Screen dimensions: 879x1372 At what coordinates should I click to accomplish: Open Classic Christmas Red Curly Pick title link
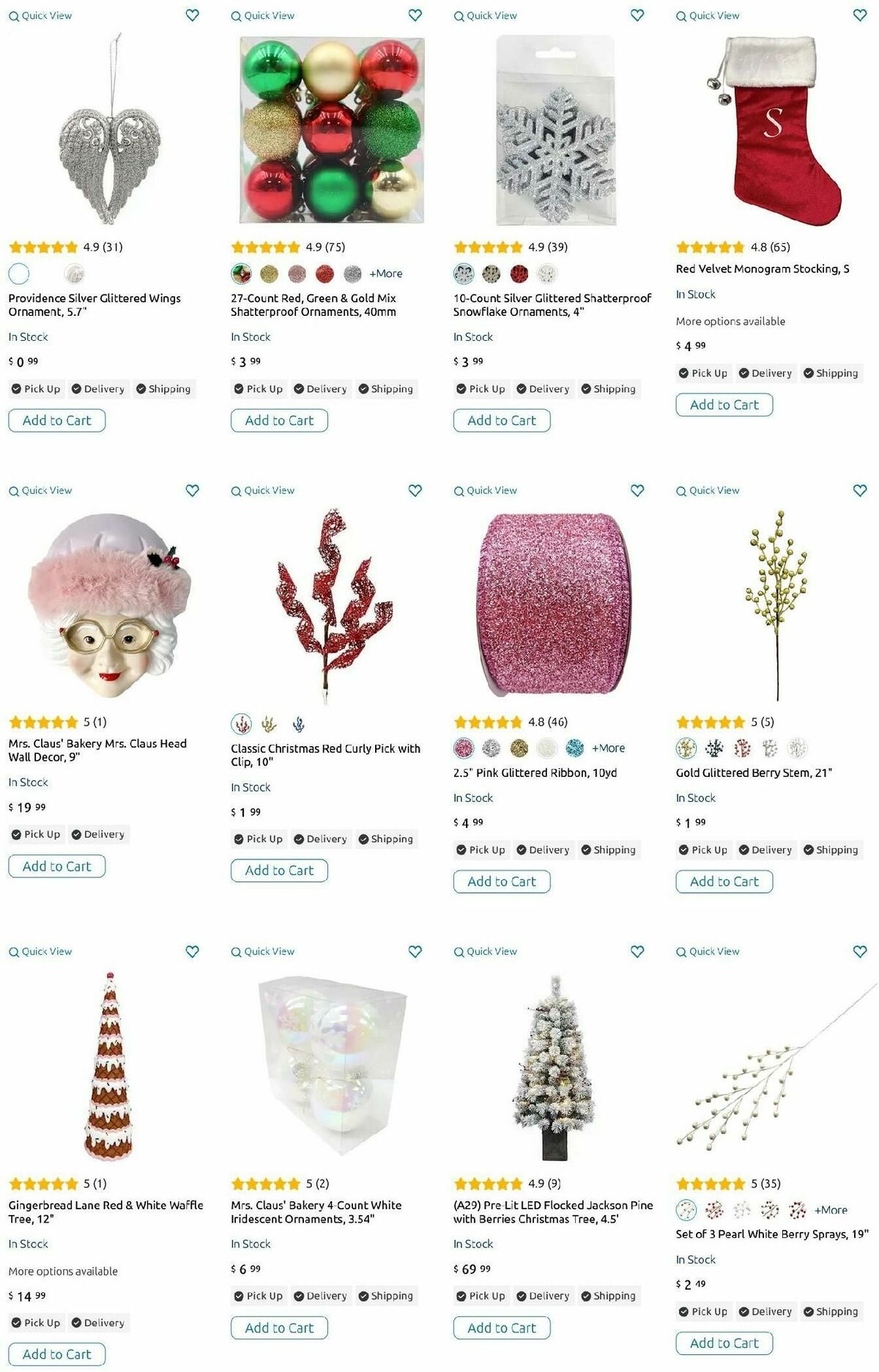(x=325, y=755)
